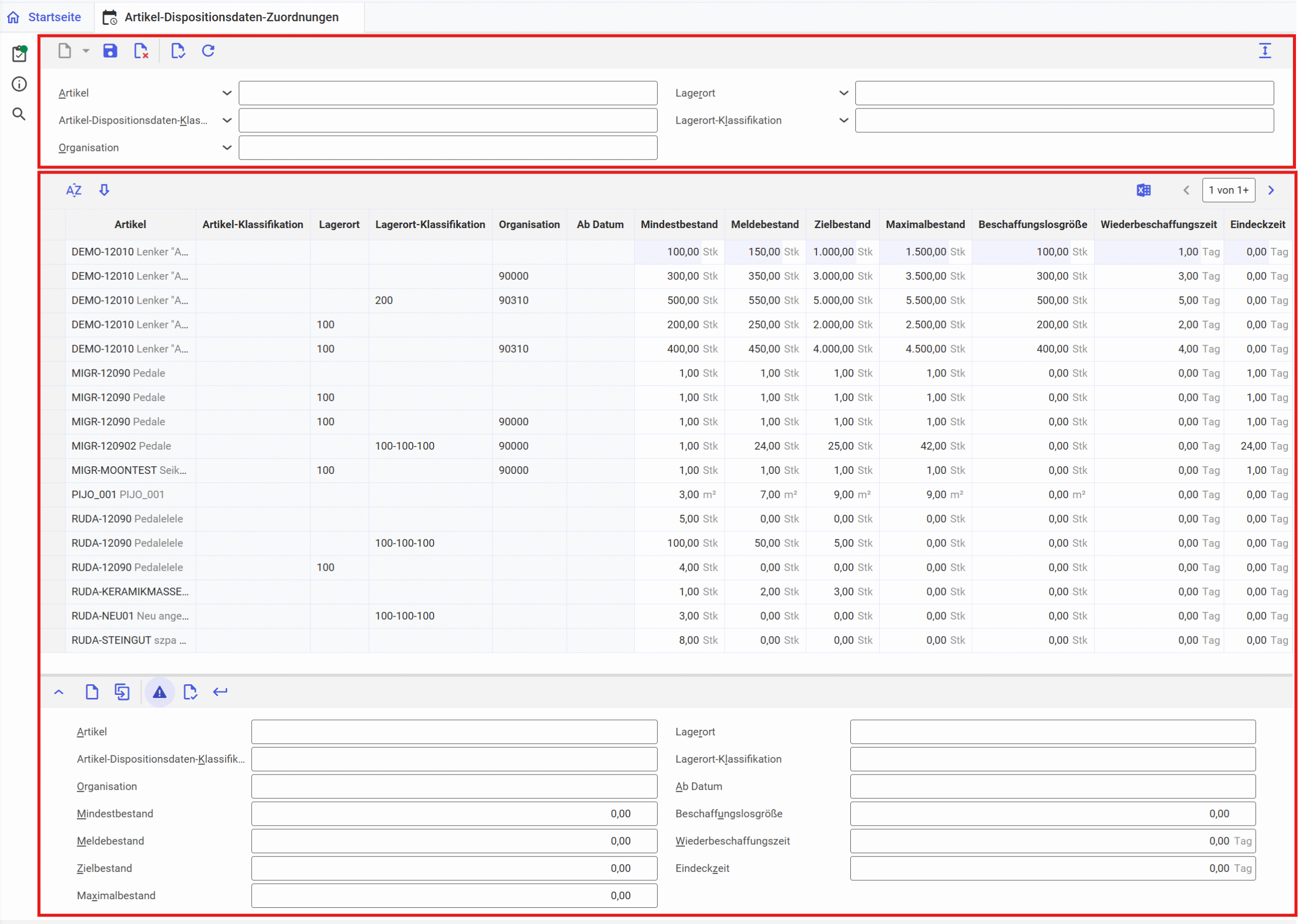
Task: Go to next page arrow
Action: coord(1271,190)
